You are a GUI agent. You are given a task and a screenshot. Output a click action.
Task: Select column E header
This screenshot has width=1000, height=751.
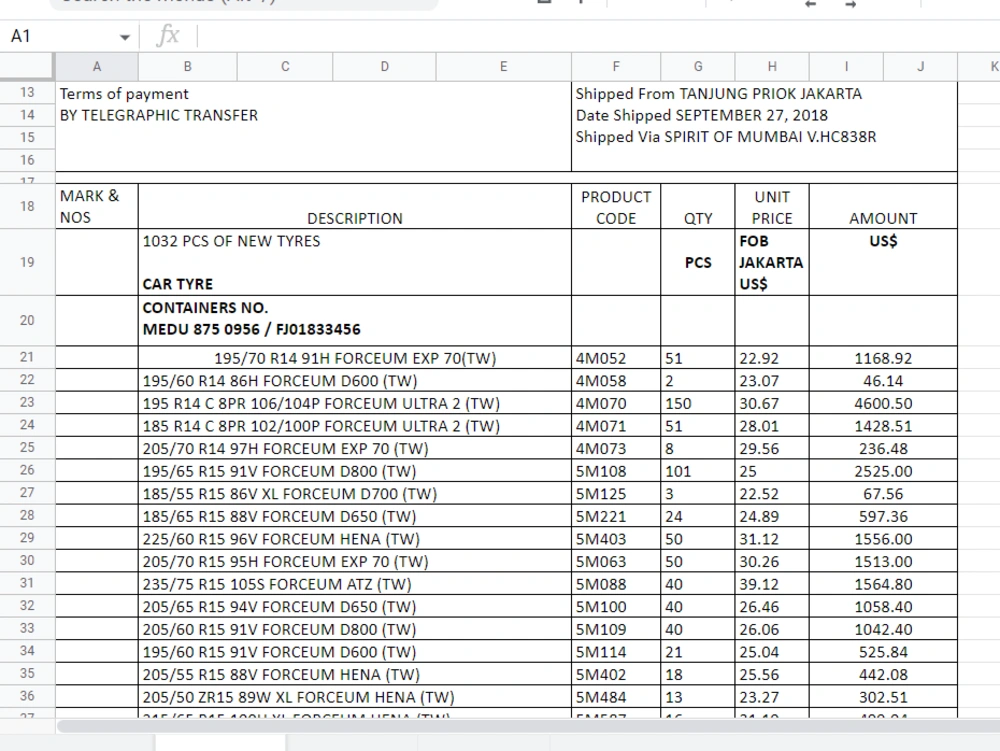503,66
